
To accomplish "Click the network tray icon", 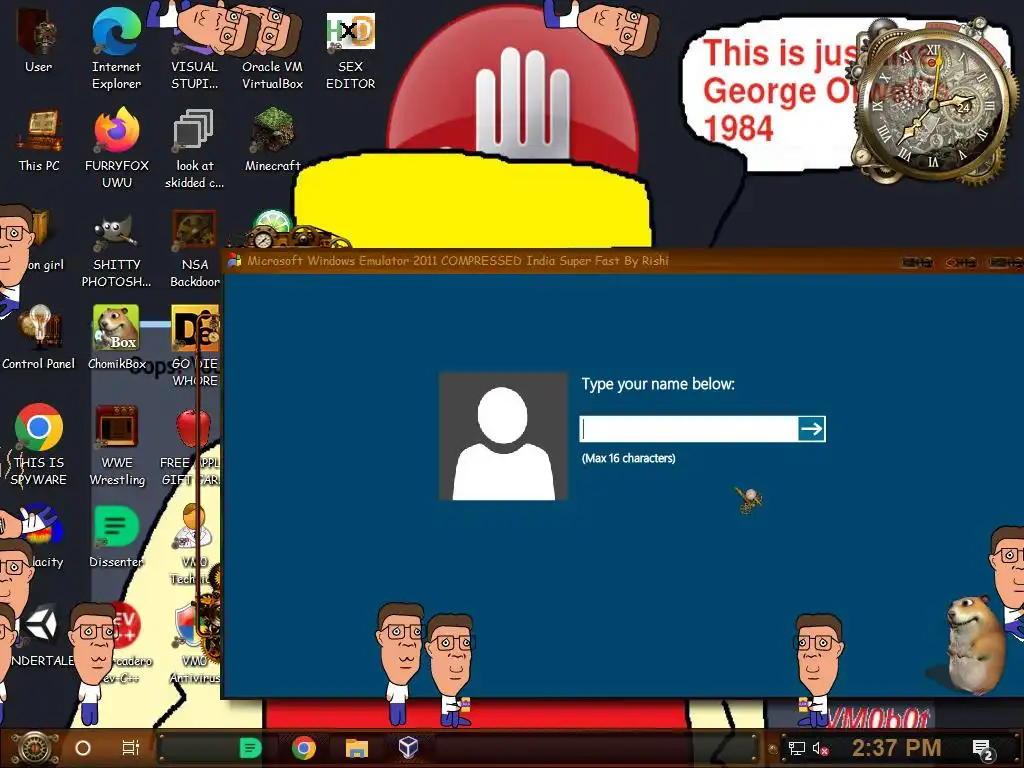I will [796, 748].
